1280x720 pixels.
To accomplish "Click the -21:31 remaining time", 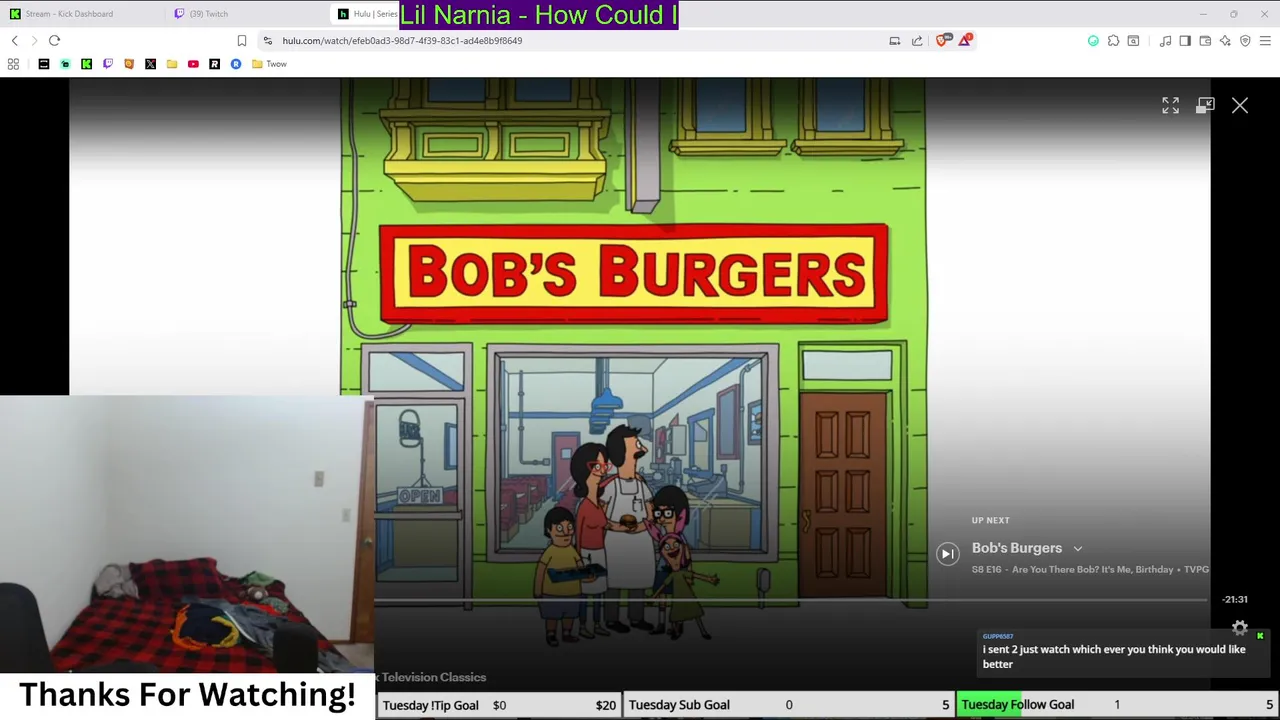I will pyautogui.click(x=1235, y=599).
